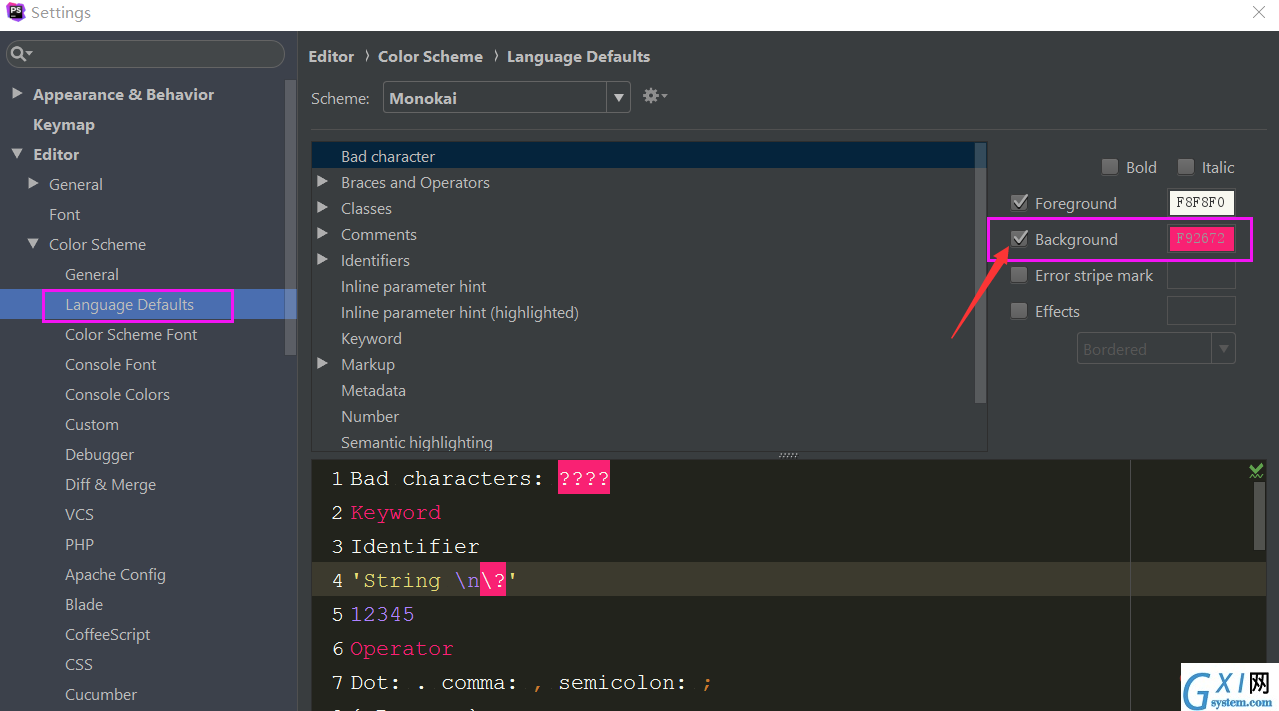Uncheck the Background checkbox
Image resolution: width=1279 pixels, height=711 pixels.
(1019, 239)
